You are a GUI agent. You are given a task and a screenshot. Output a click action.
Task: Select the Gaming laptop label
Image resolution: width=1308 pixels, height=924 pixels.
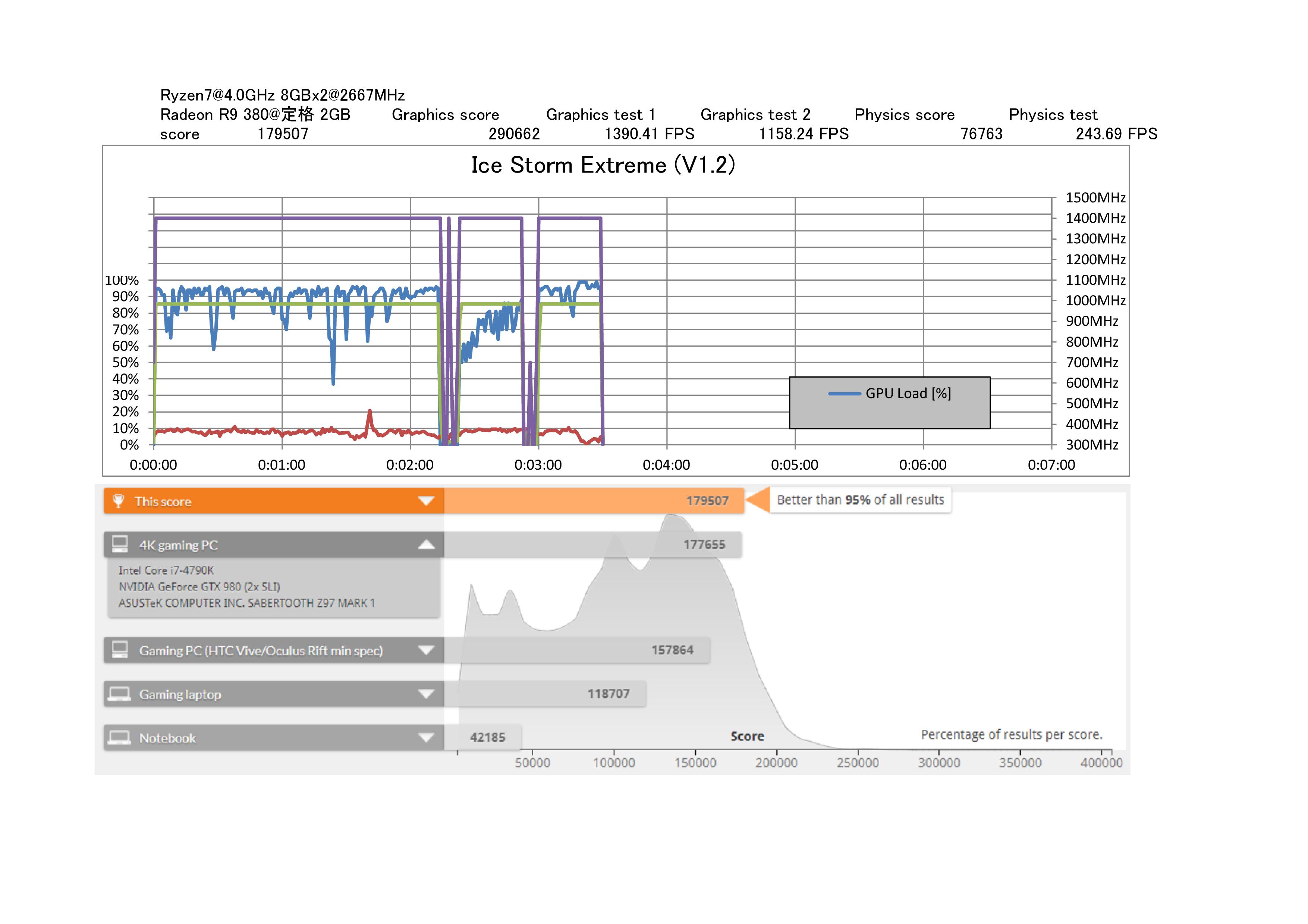click(180, 694)
